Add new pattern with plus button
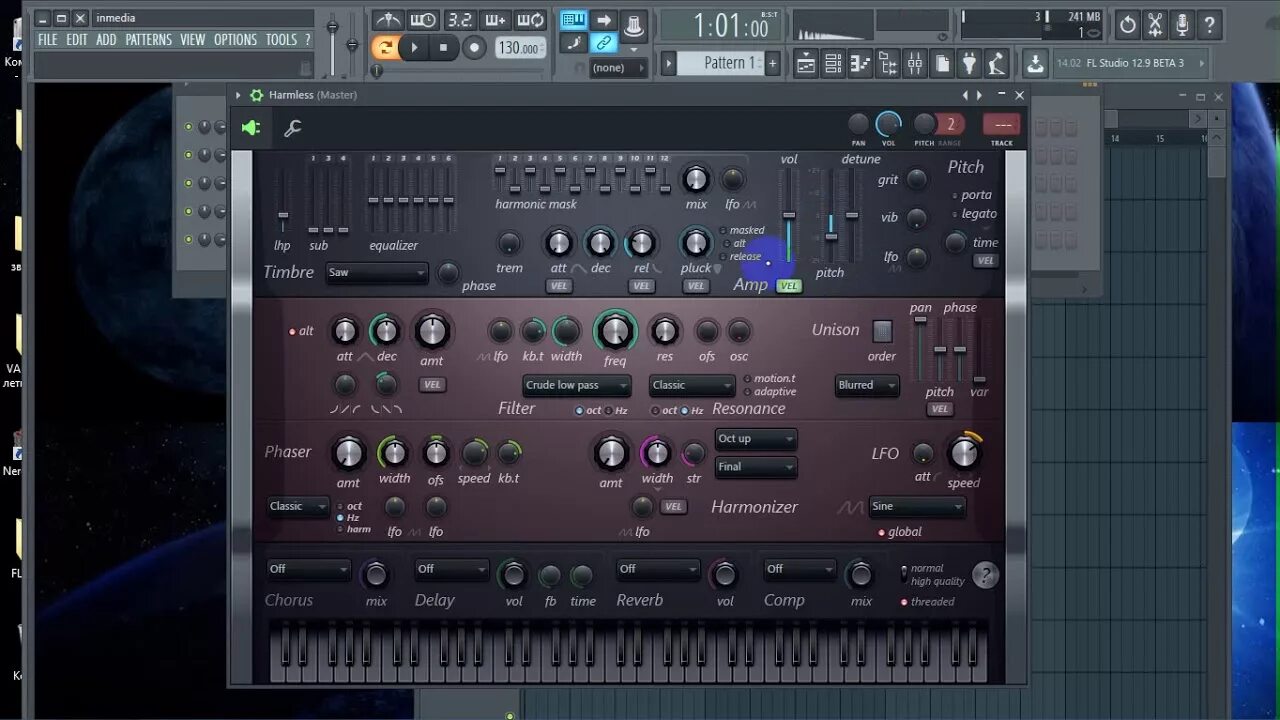1280x720 pixels. pos(772,63)
